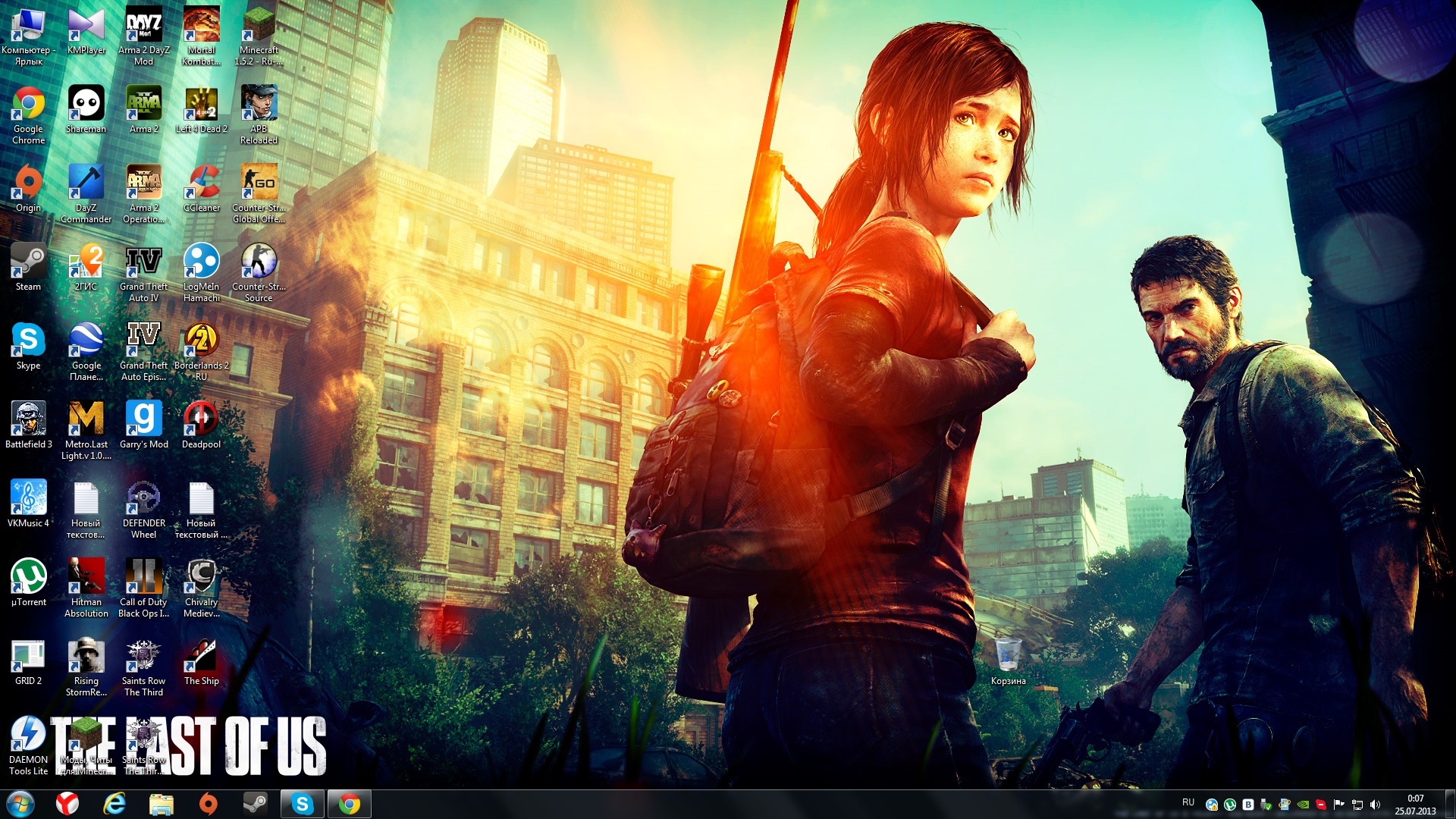Select the Моды, Читы для Minecraft shortcut
1456x819 pixels.
pos(86,746)
